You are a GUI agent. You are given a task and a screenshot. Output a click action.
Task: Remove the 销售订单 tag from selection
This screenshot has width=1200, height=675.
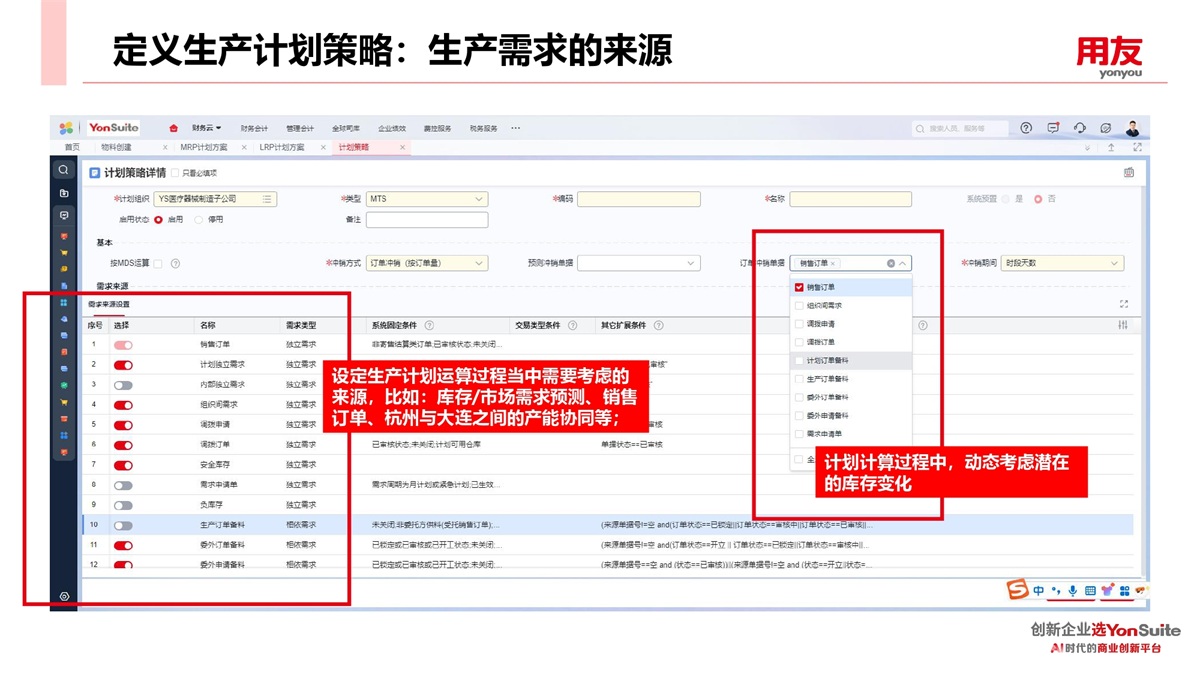pyautogui.click(x=832, y=264)
